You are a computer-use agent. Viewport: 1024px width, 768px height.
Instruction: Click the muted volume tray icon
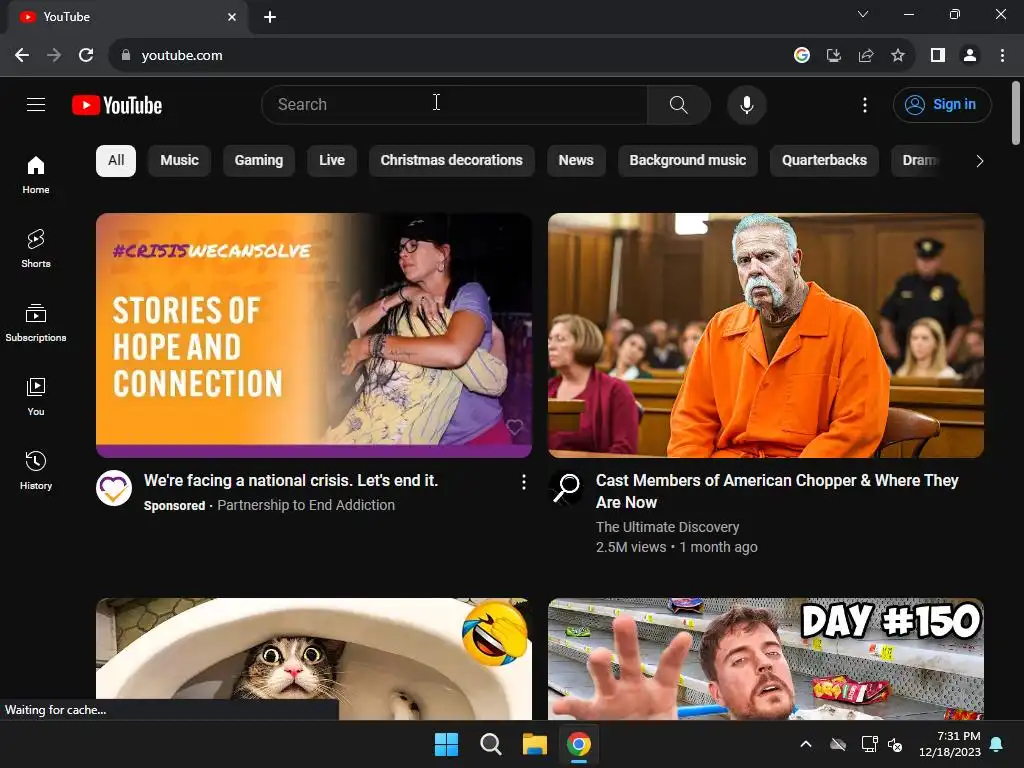click(x=895, y=744)
